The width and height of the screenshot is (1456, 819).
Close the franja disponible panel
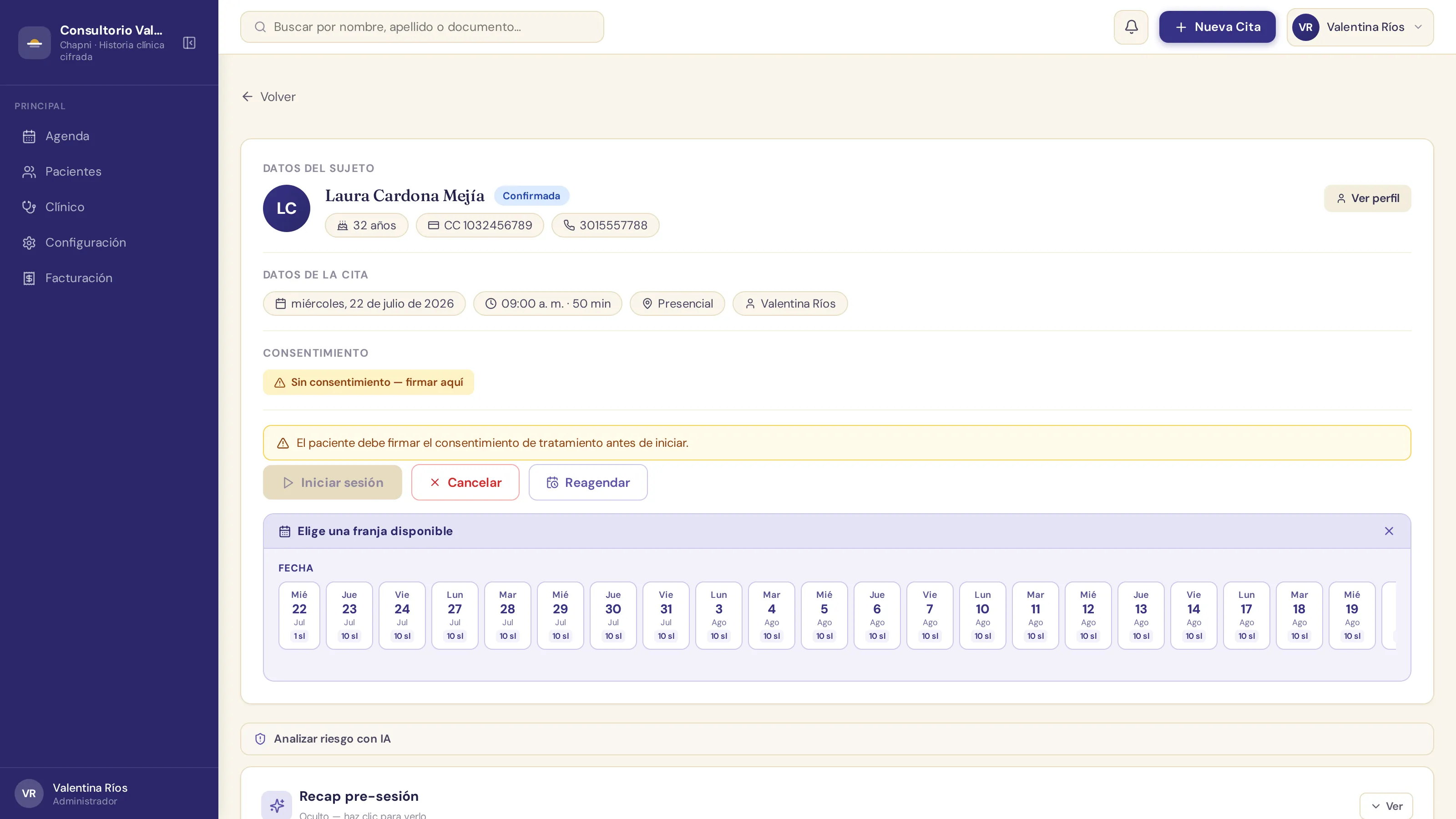click(1389, 531)
